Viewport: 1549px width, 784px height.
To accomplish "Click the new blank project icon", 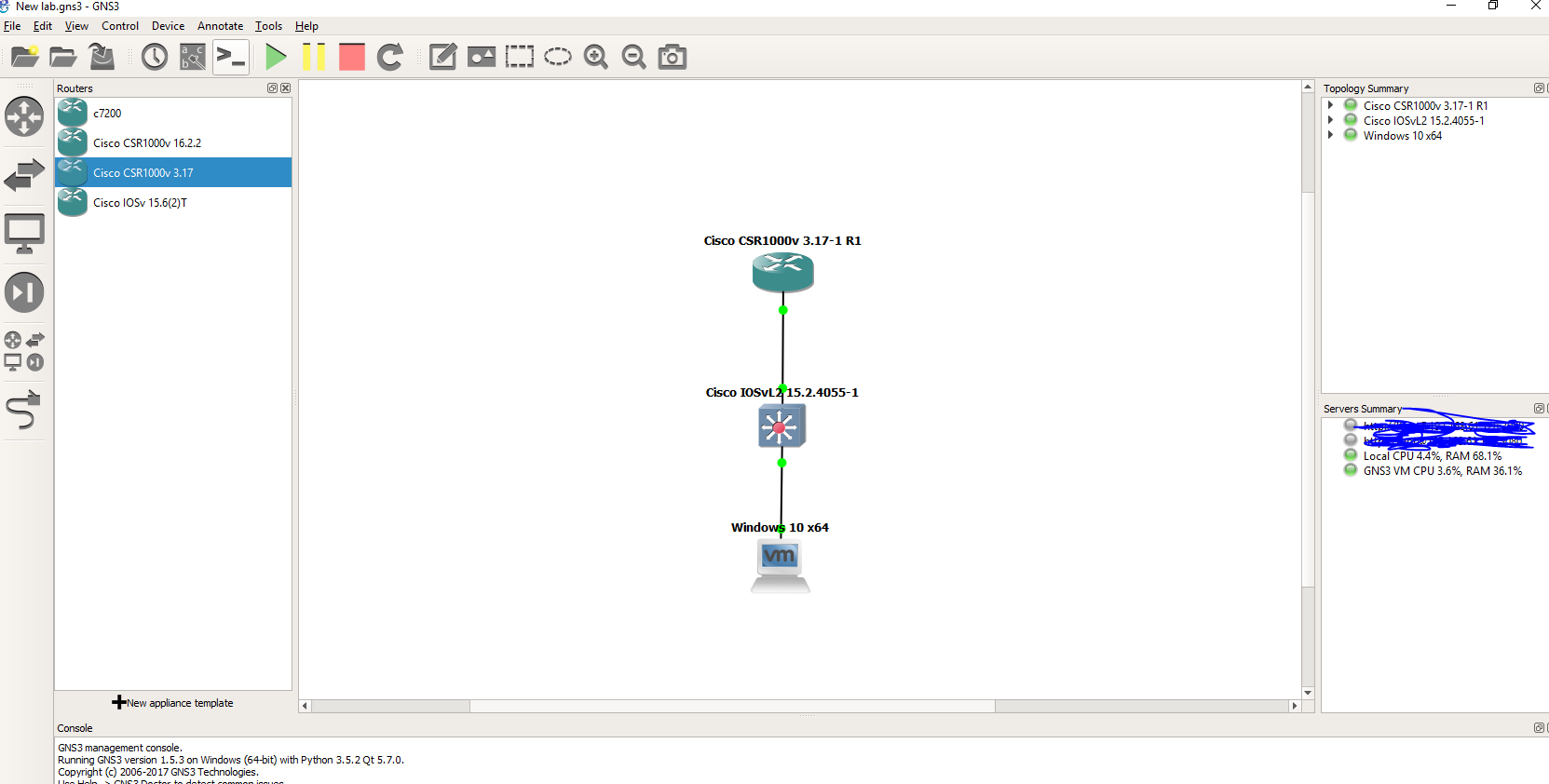I will tap(25, 57).
